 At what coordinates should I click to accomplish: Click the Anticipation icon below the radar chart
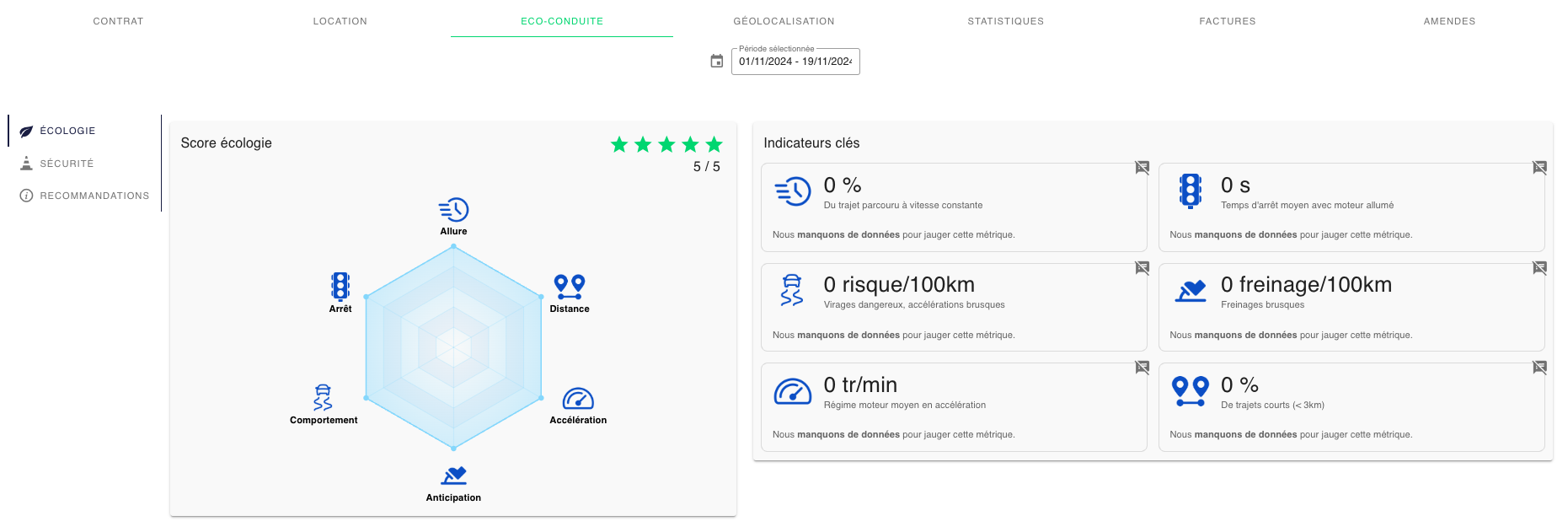click(453, 476)
